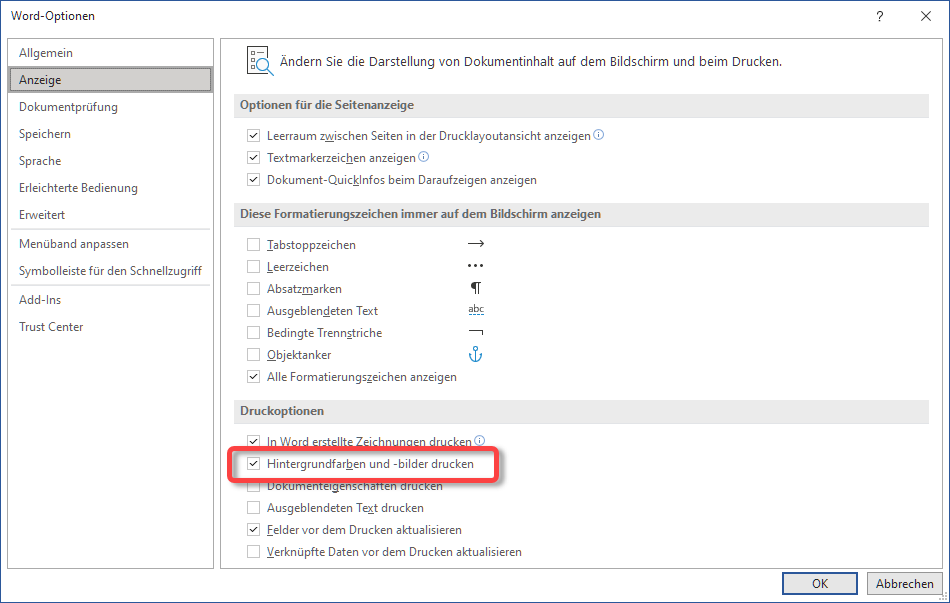Check the Absatzmarken checkbox
Image resolution: width=950 pixels, height=603 pixels.
click(253, 288)
